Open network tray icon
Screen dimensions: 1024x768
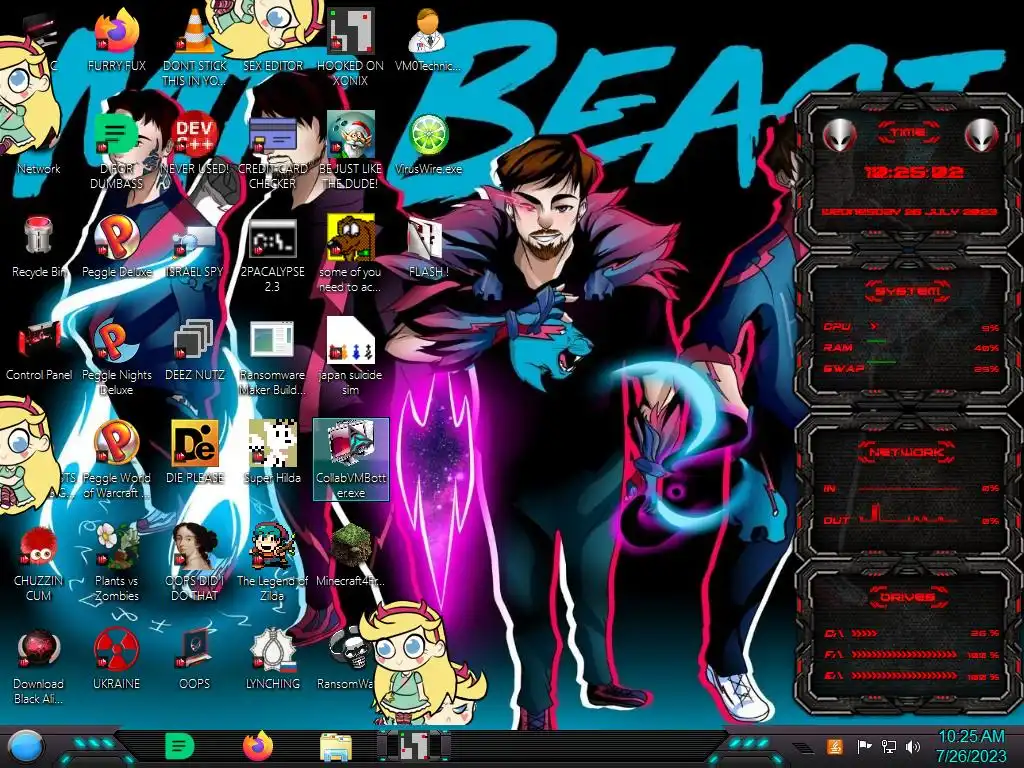[x=889, y=746]
